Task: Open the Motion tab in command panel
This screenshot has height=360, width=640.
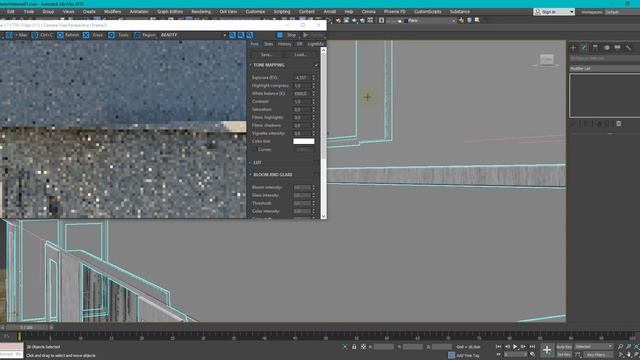Action: click(607, 48)
